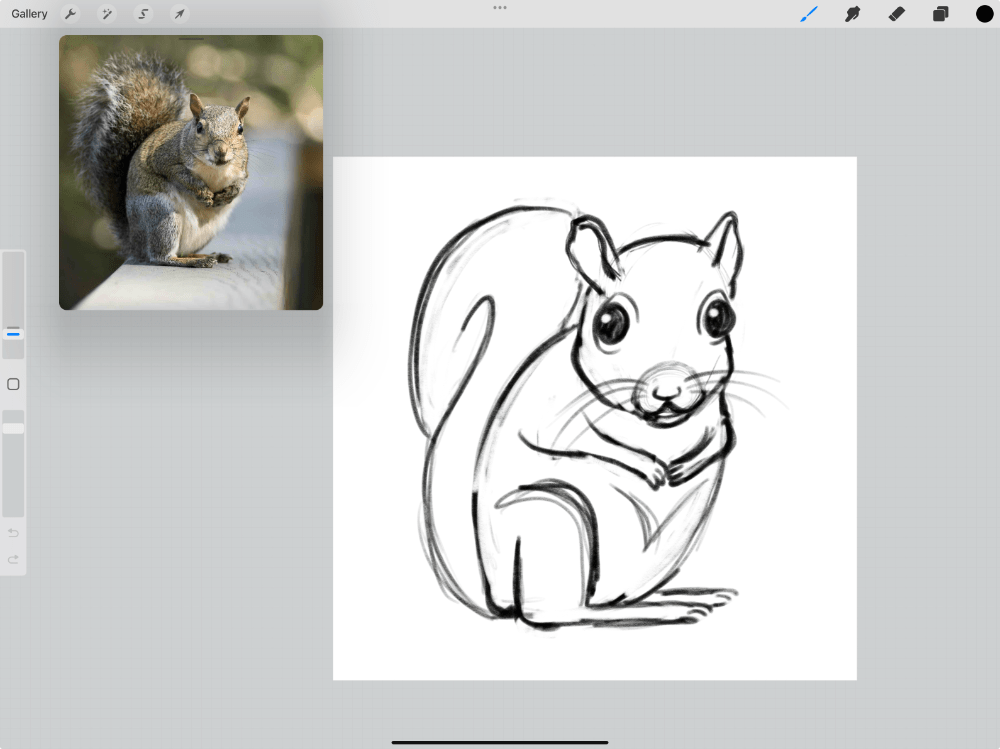Viewport: 1000px width, 749px height.
Task: Select the Eraser tool
Action: (896, 14)
